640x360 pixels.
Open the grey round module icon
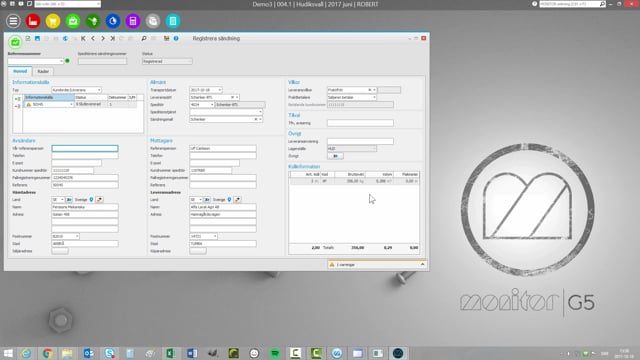tap(153, 21)
